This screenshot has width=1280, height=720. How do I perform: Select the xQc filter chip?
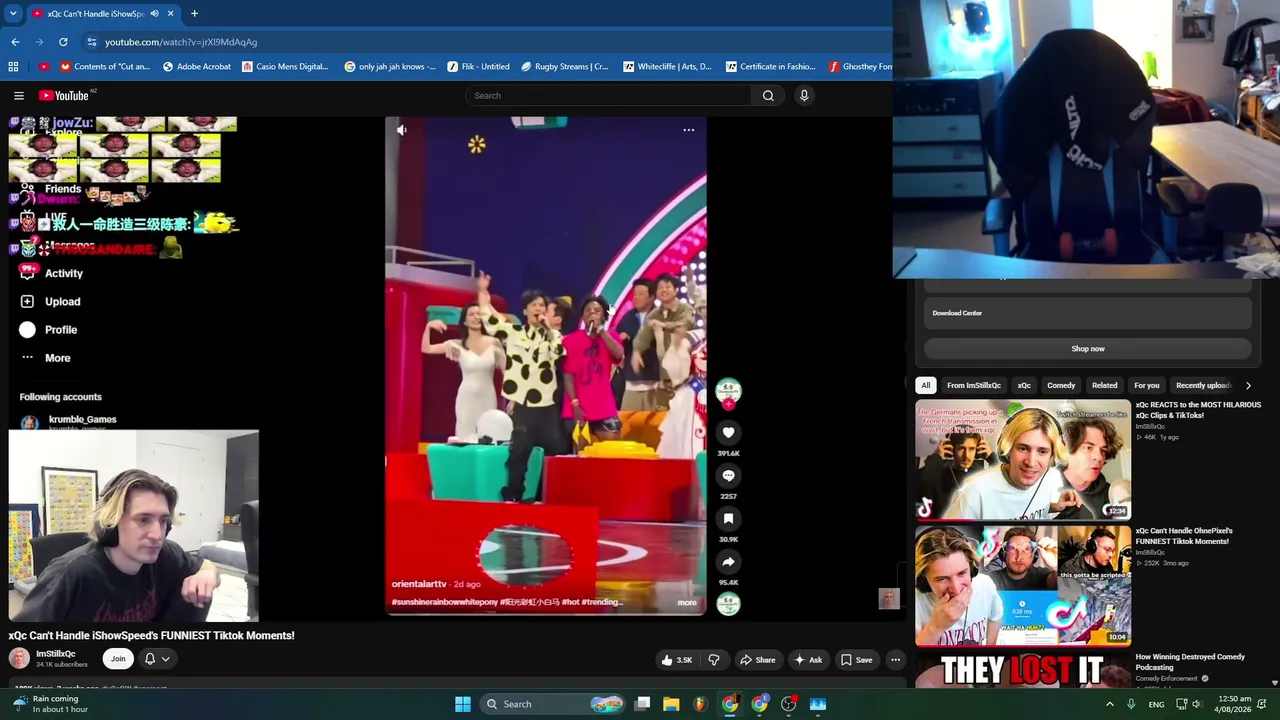(x=1024, y=385)
